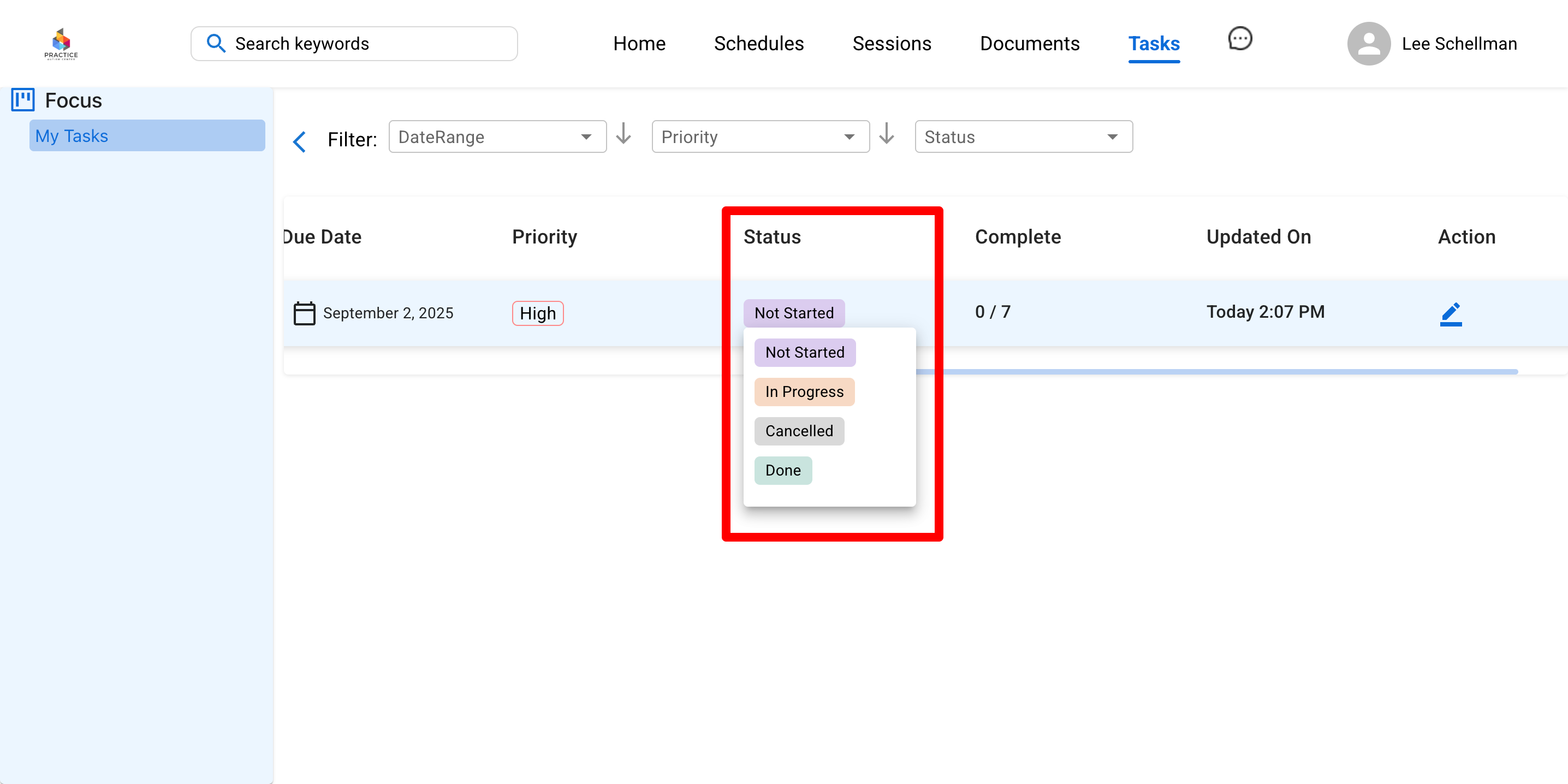Open the DateRange filter dropdown
The width and height of the screenshot is (1568, 784).
click(497, 137)
